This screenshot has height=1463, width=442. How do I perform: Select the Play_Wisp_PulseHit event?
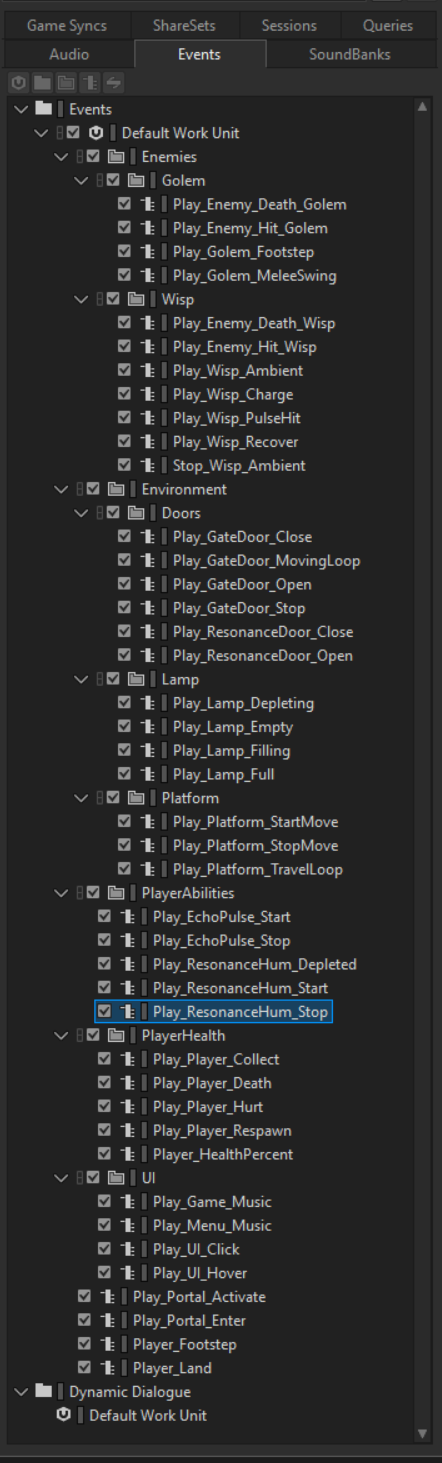point(237,418)
